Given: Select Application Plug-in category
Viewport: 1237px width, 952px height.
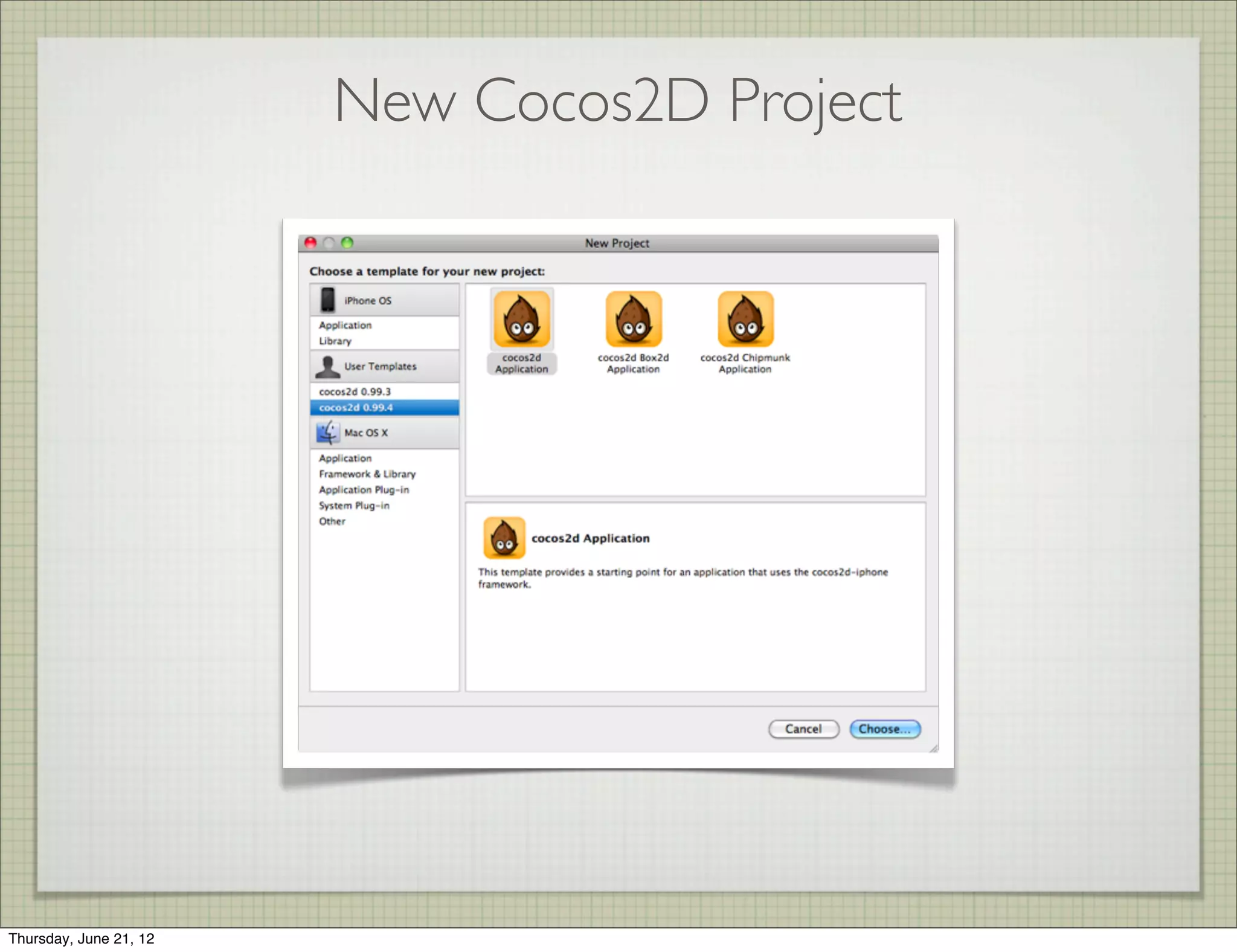Looking at the screenshot, I should pyautogui.click(x=384, y=489).
